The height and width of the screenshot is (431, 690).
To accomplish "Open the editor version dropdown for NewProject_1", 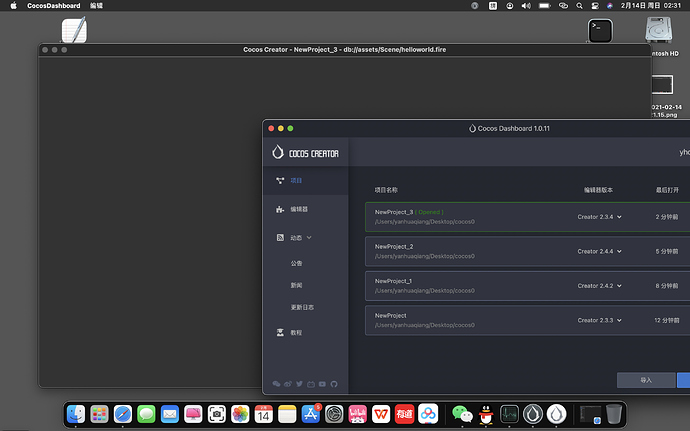I will point(599,286).
